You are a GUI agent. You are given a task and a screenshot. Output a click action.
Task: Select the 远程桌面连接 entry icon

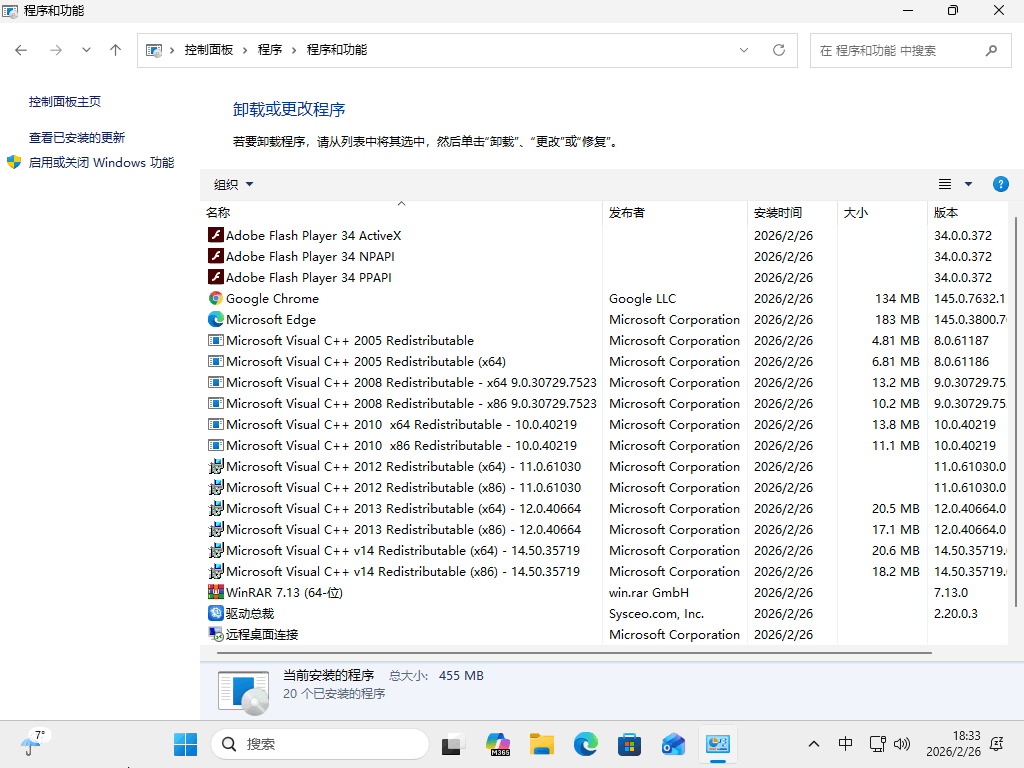(215, 634)
